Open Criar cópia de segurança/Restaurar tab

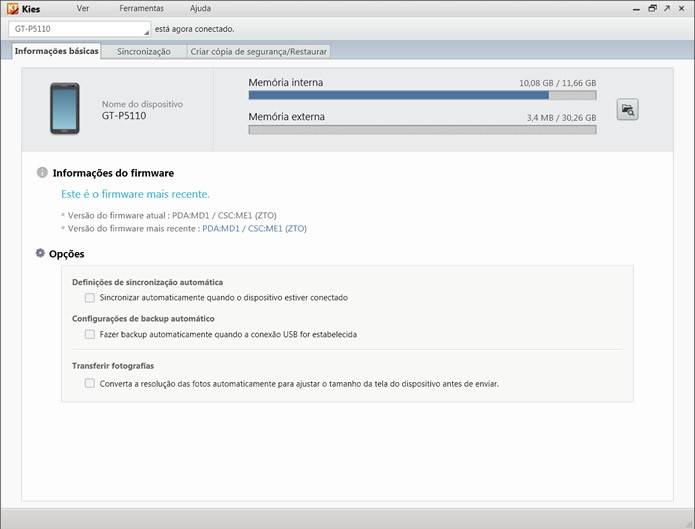pyautogui.click(x=258, y=51)
